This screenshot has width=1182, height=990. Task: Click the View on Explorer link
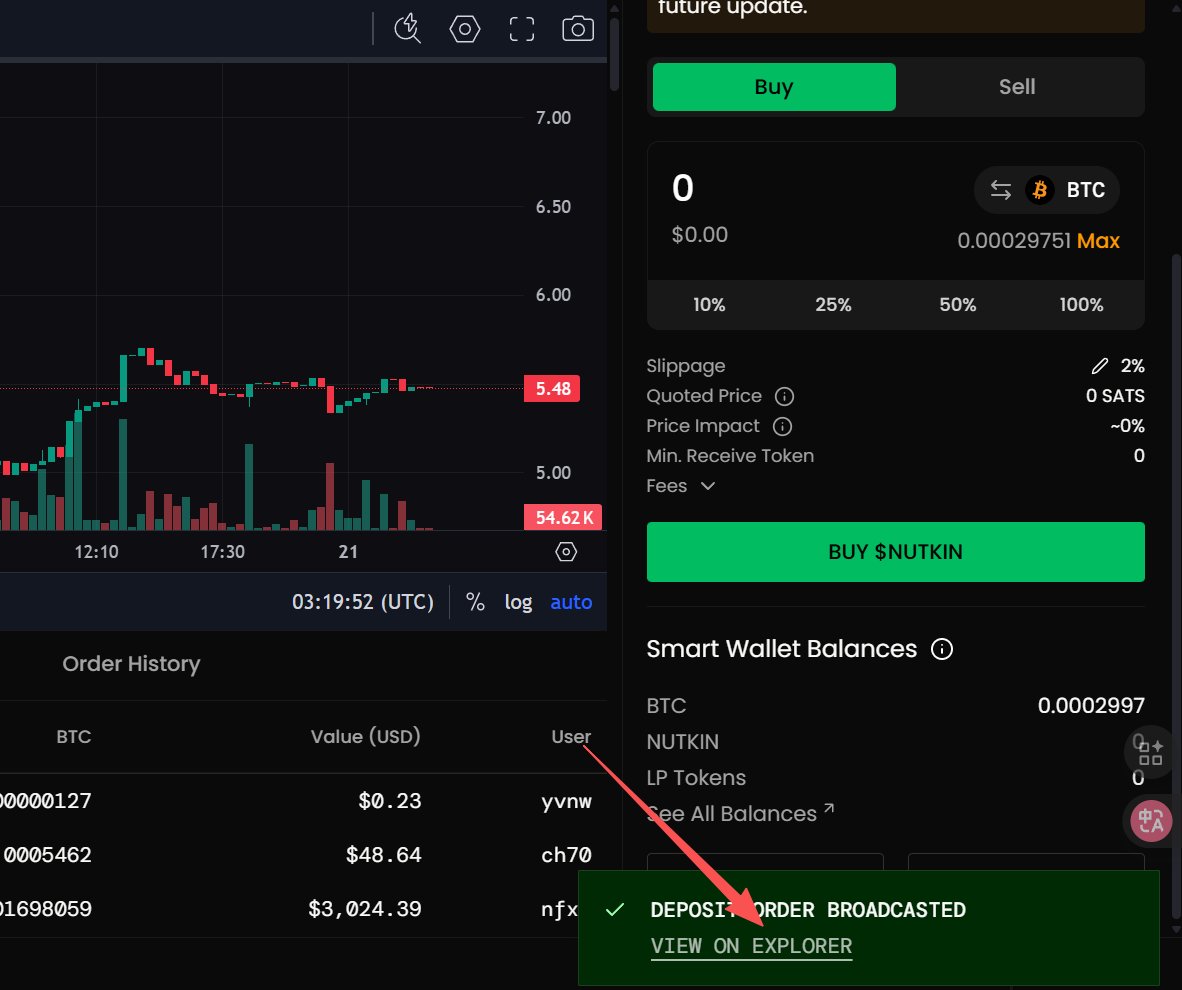(751, 946)
